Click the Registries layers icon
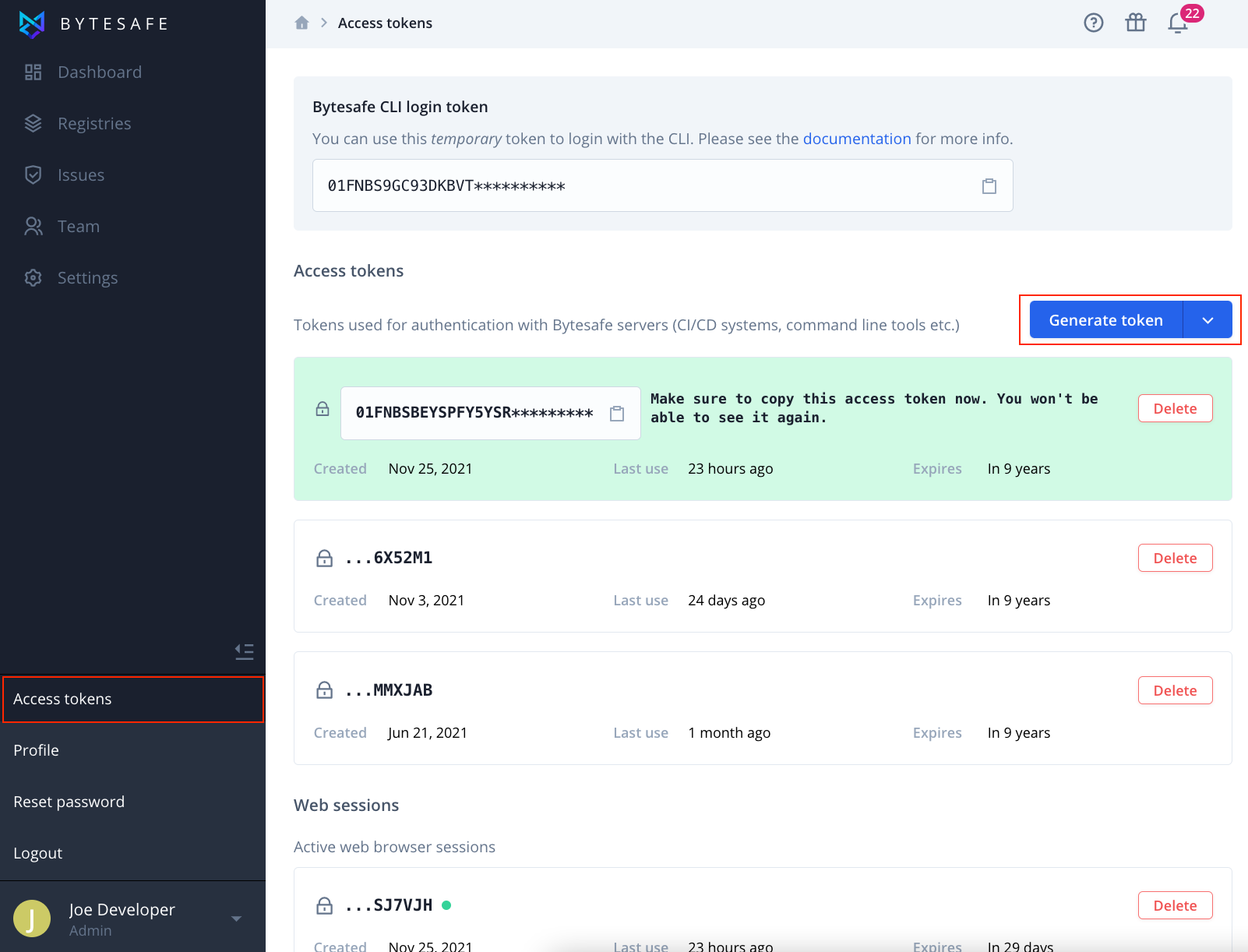Image resolution: width=1248 pixels, height=952 pixels. [x=33, y=123]
